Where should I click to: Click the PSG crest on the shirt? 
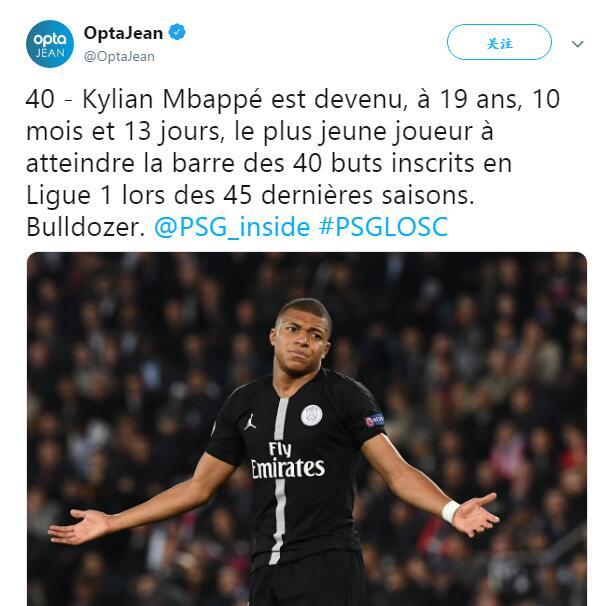click(x=312, y=416)
